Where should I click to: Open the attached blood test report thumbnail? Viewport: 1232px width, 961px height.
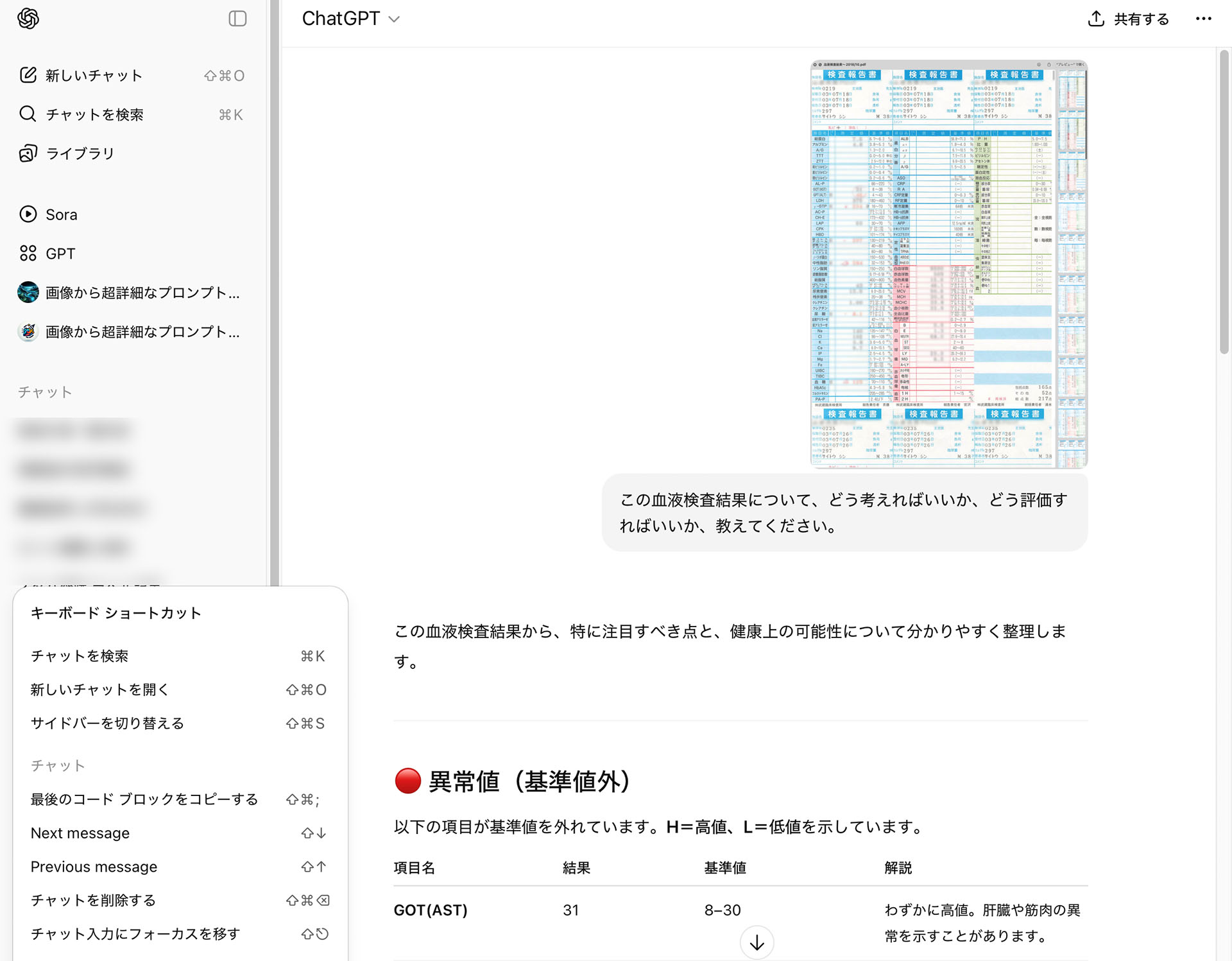948,262
